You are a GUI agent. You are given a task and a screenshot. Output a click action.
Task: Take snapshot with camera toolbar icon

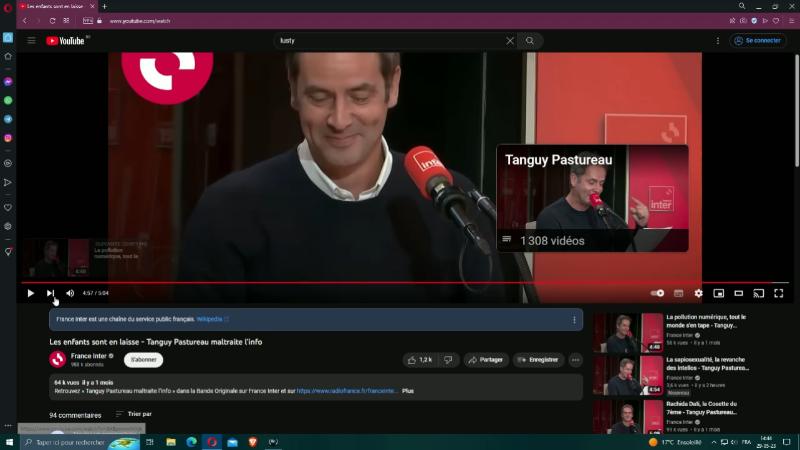tap(743, 21)
